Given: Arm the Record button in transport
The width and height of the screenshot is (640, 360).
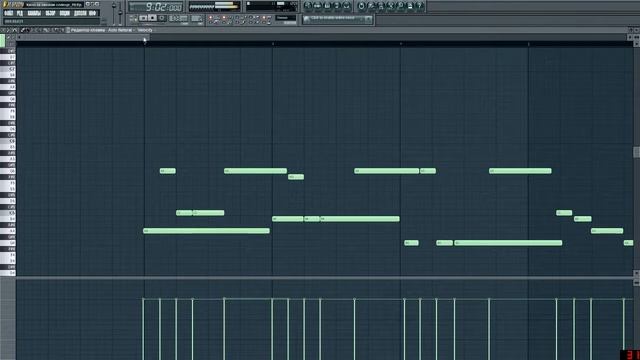Looking at the screenshot, I should tap(162, 18).
